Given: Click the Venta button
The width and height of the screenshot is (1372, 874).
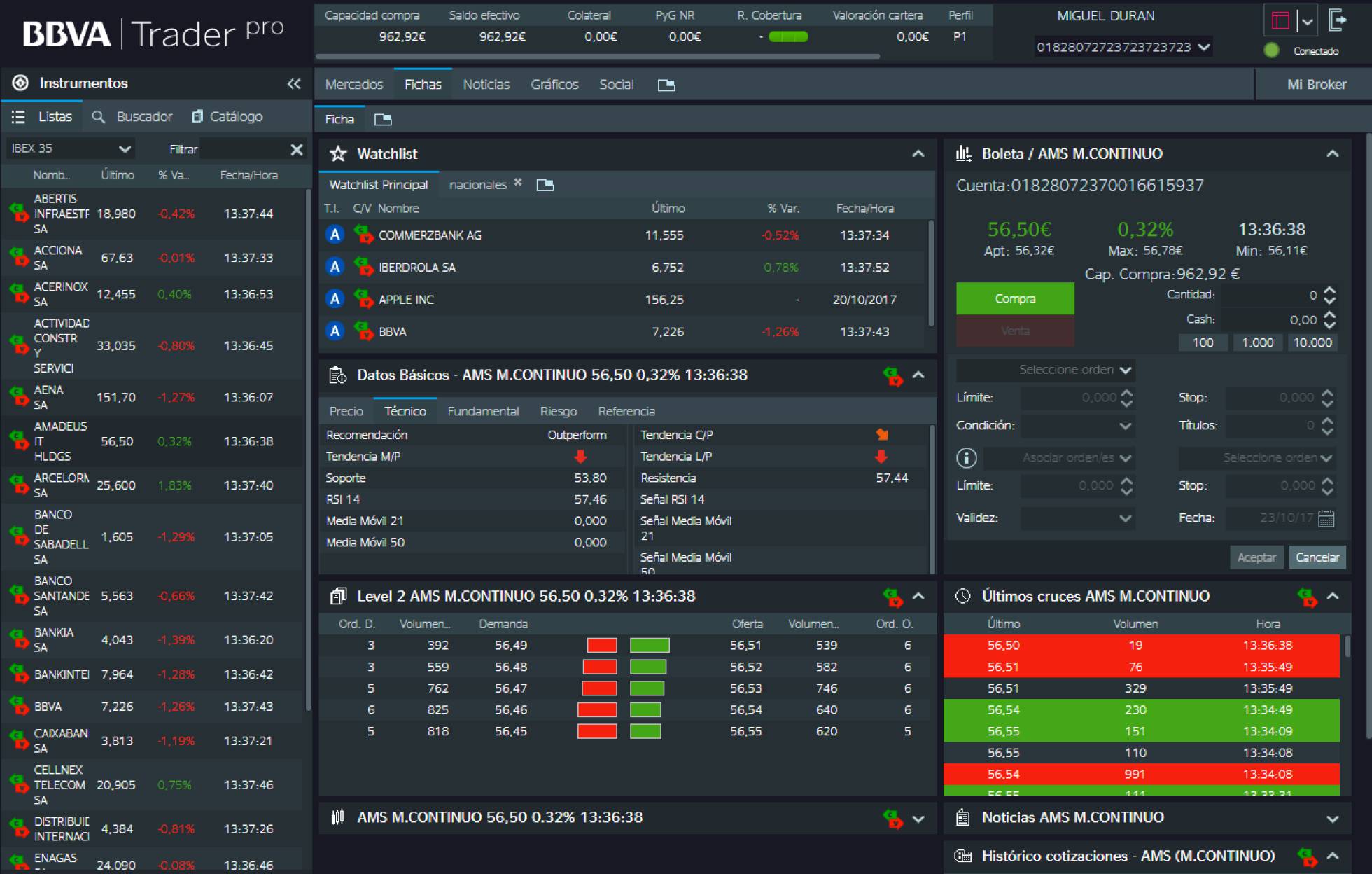Looking at the screenshot, I should (1015, 331).
